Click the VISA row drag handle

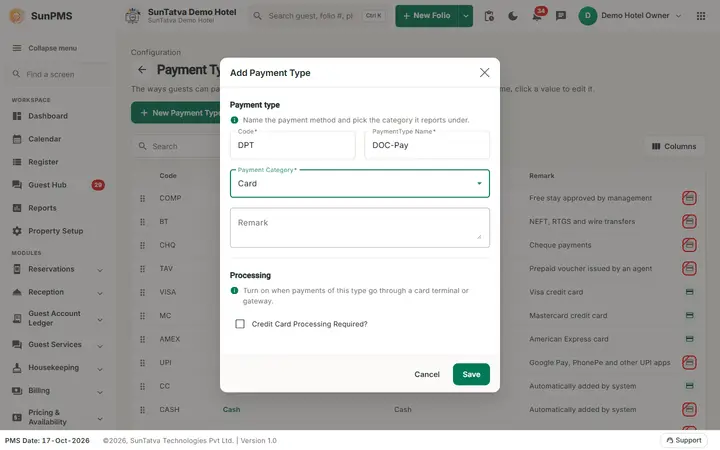click(142, 292)
